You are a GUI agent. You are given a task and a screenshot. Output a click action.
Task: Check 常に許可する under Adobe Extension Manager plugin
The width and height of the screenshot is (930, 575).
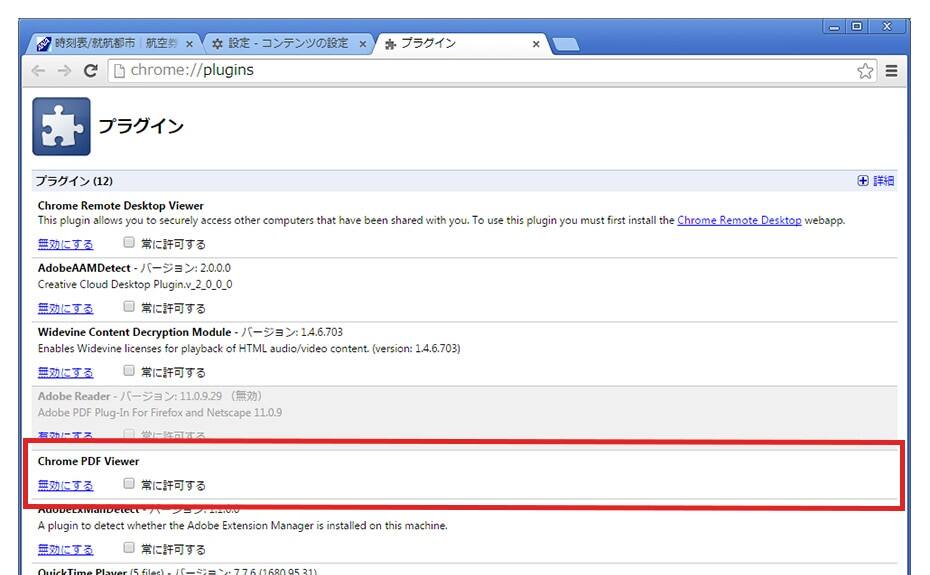point(129,547)
